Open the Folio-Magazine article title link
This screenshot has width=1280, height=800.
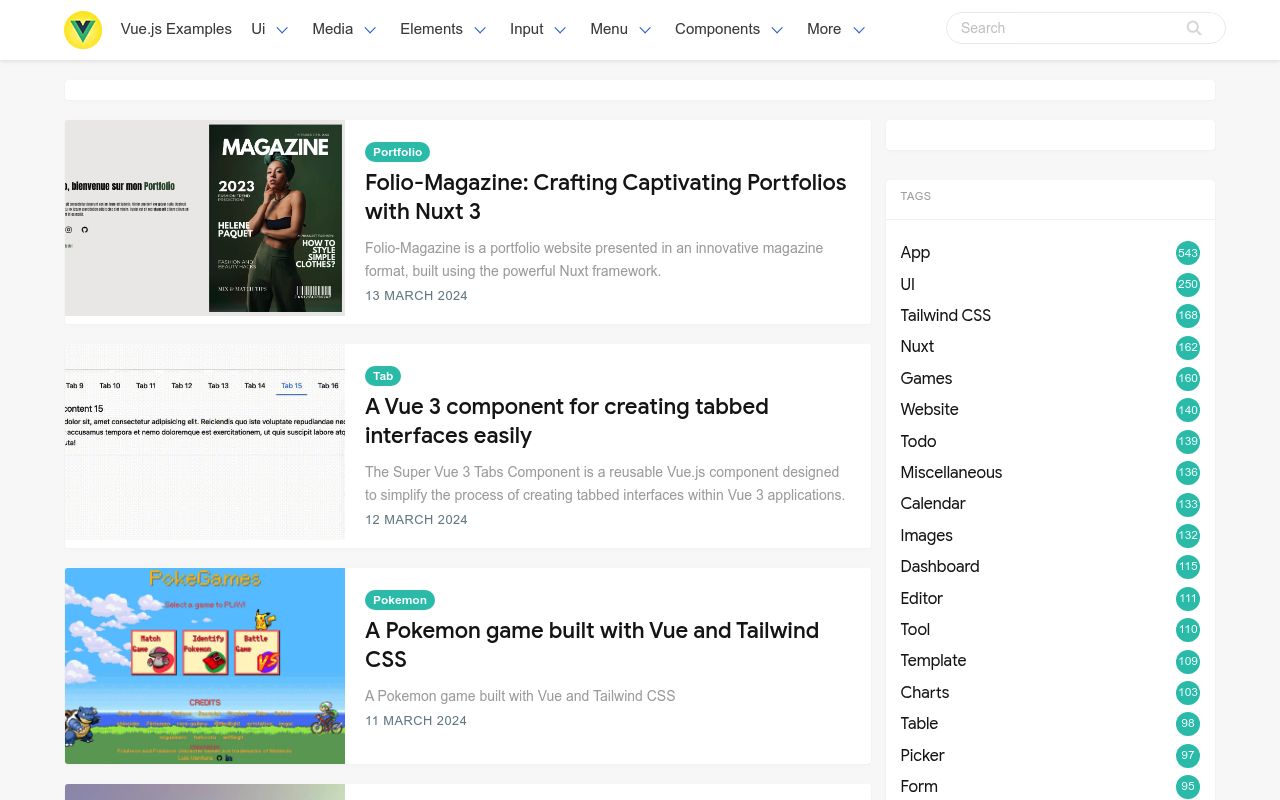pyautogui.click(x=605, y=197)
